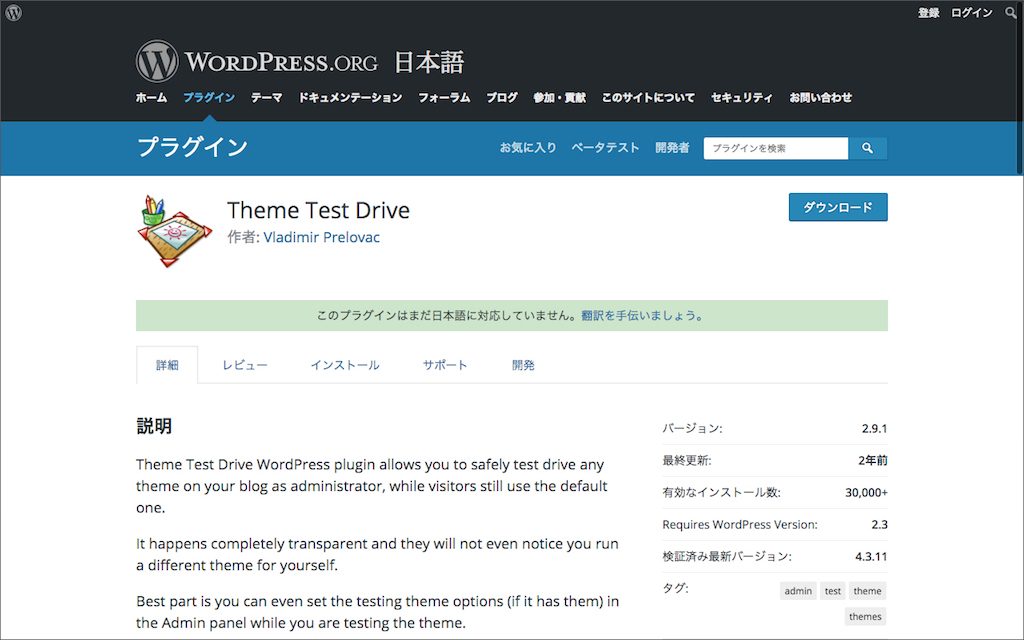Open the このサイトについて menu item
This screenshot has height=640, width=1024.
648,97
